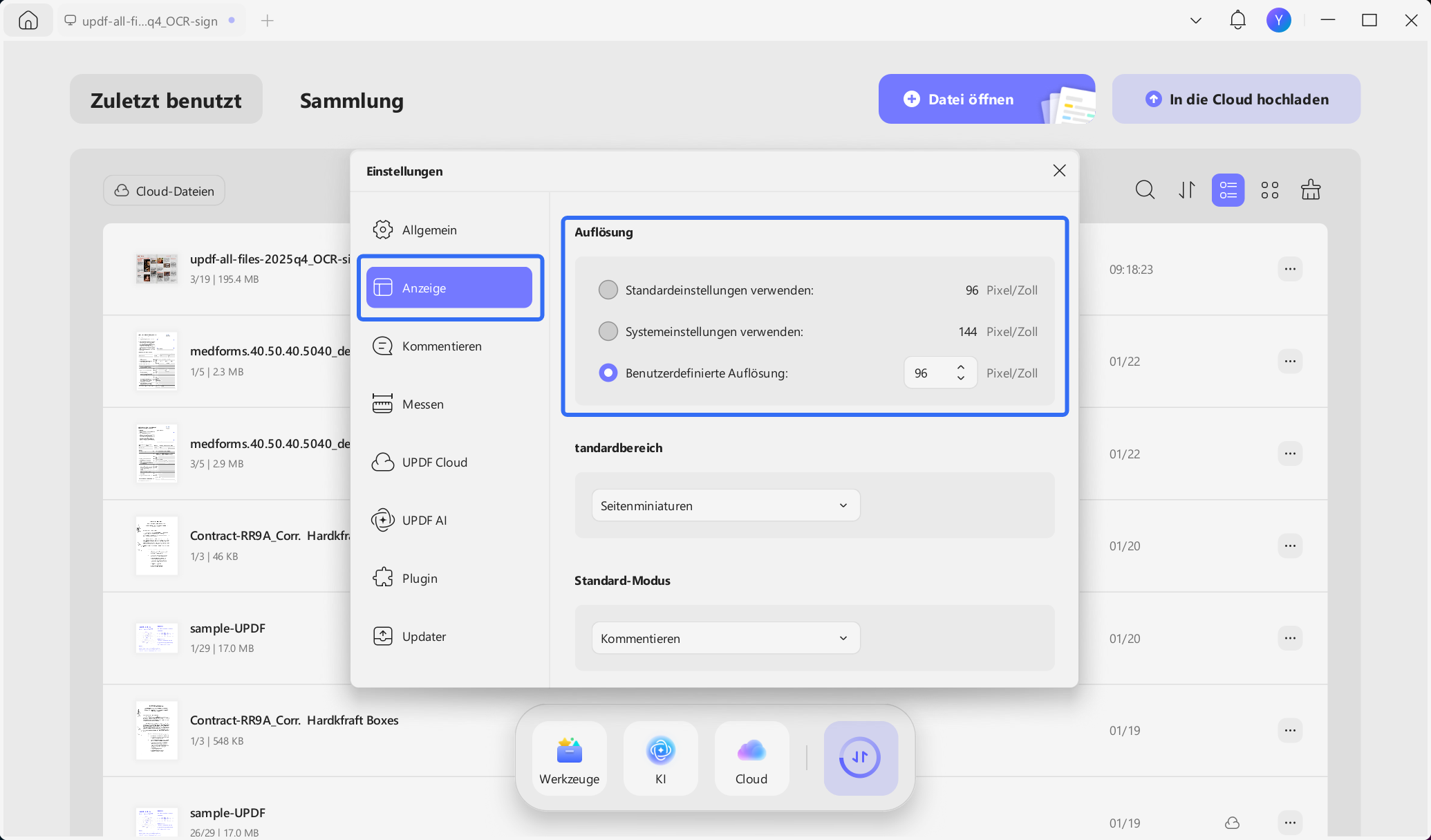Open the tab list chevron in title bar
Viewport: 1431px width, 840px height.
click(x=1196, y=21)
